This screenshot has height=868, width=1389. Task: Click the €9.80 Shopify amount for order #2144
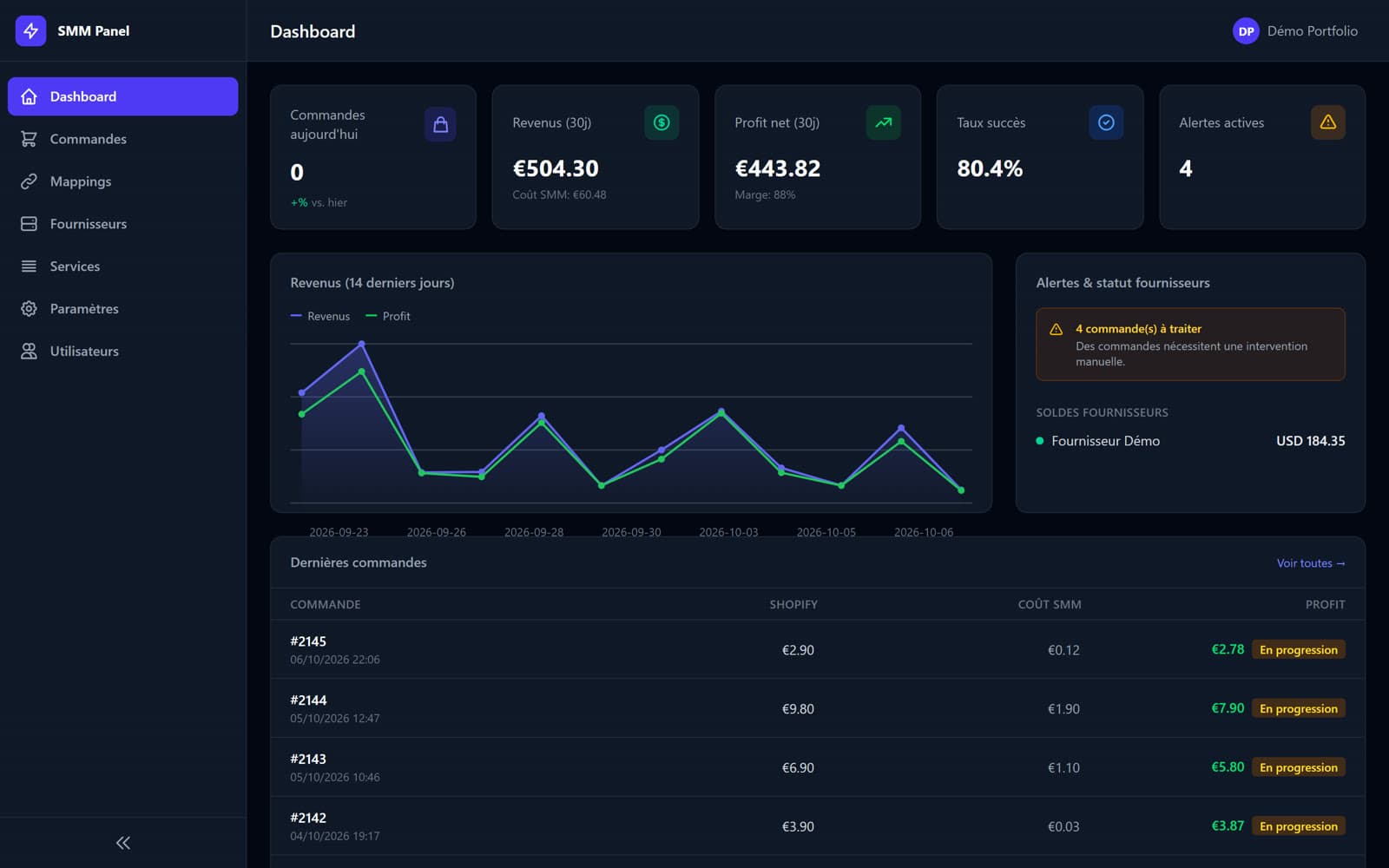[x=798, y=709]
